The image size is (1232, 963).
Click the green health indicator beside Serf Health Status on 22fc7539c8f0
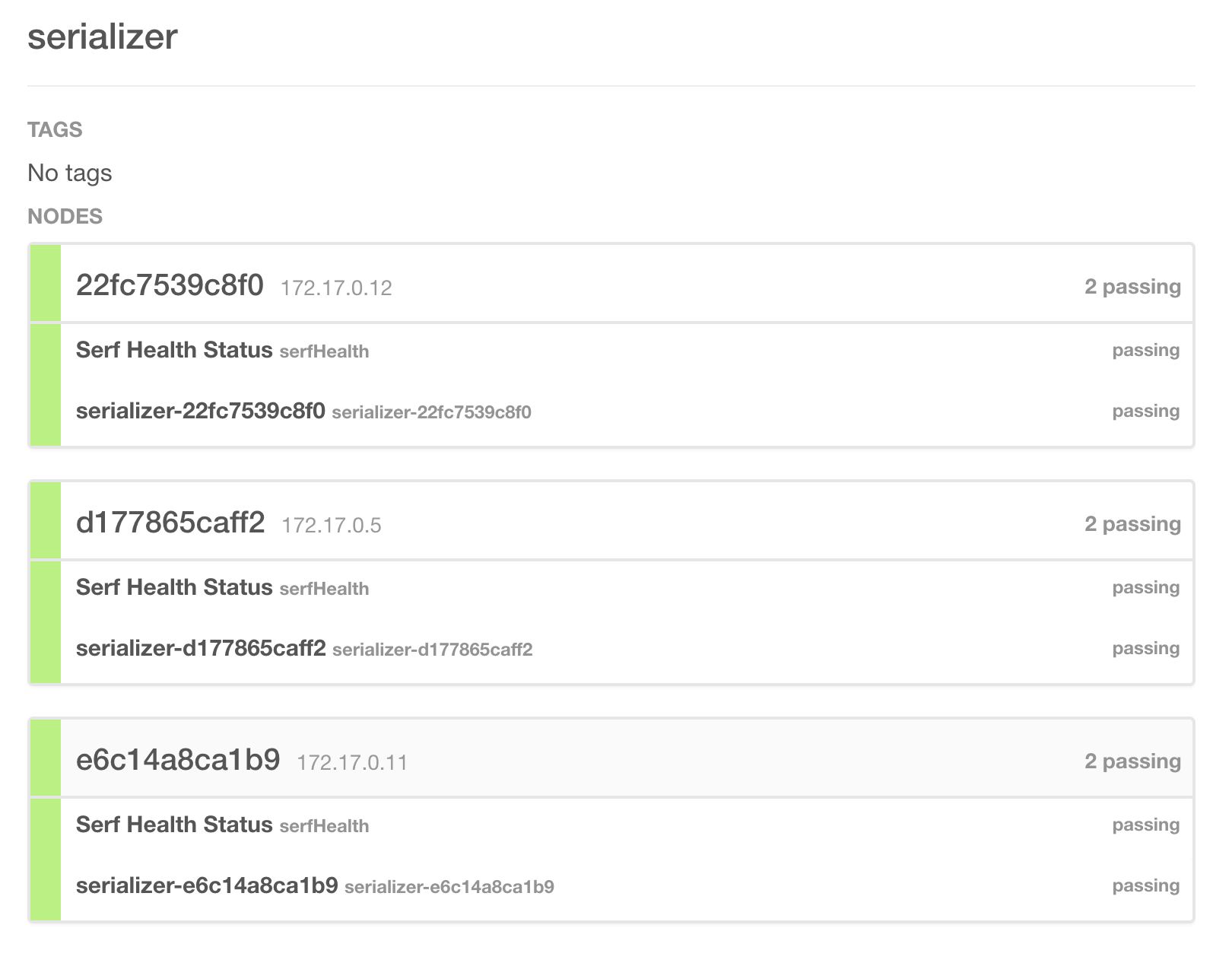(x=44, y=351)
